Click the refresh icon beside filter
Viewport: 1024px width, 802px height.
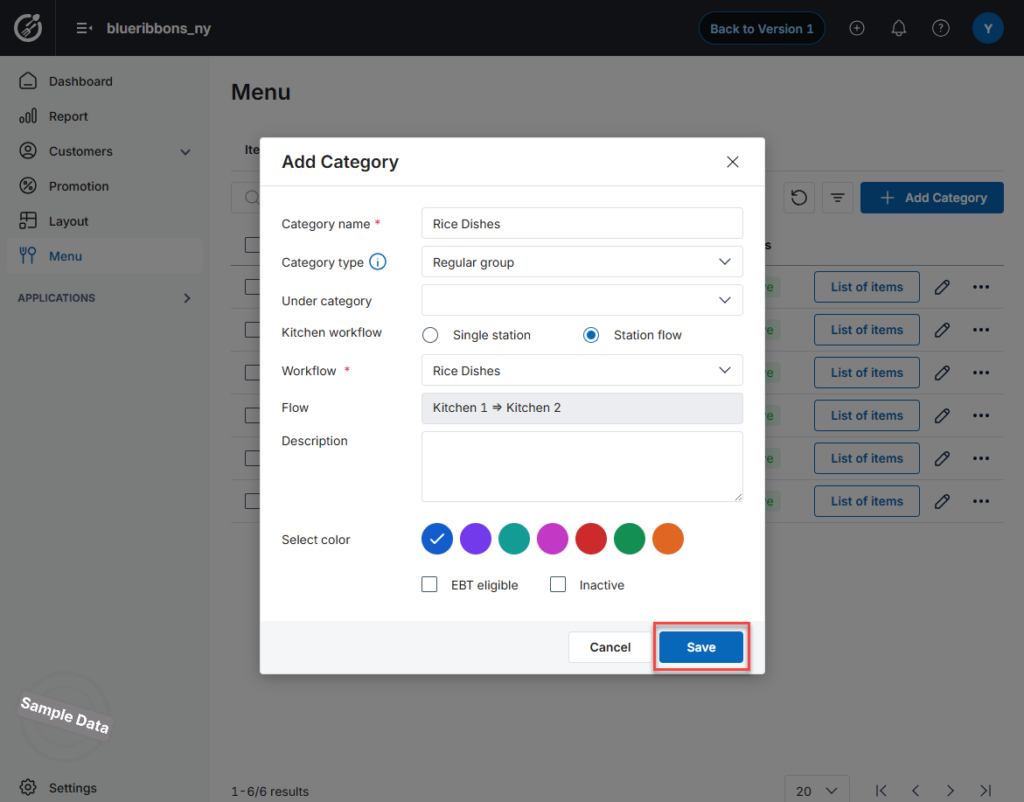799,197
